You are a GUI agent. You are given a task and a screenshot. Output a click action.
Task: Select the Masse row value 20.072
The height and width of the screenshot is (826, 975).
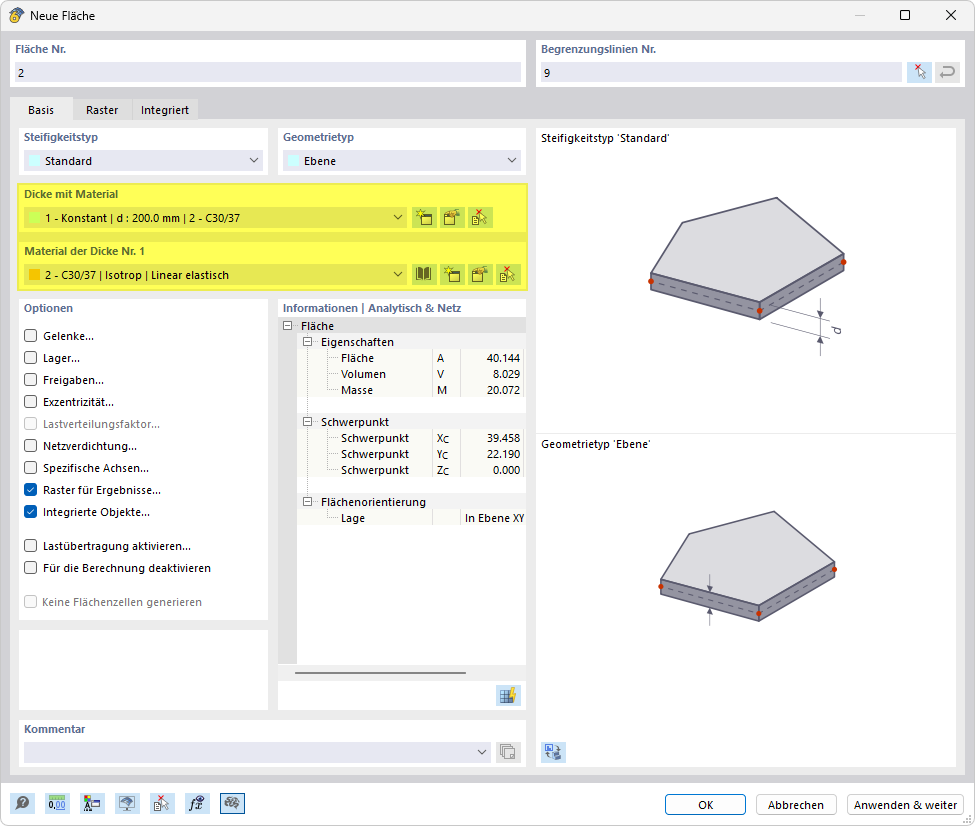503,390
